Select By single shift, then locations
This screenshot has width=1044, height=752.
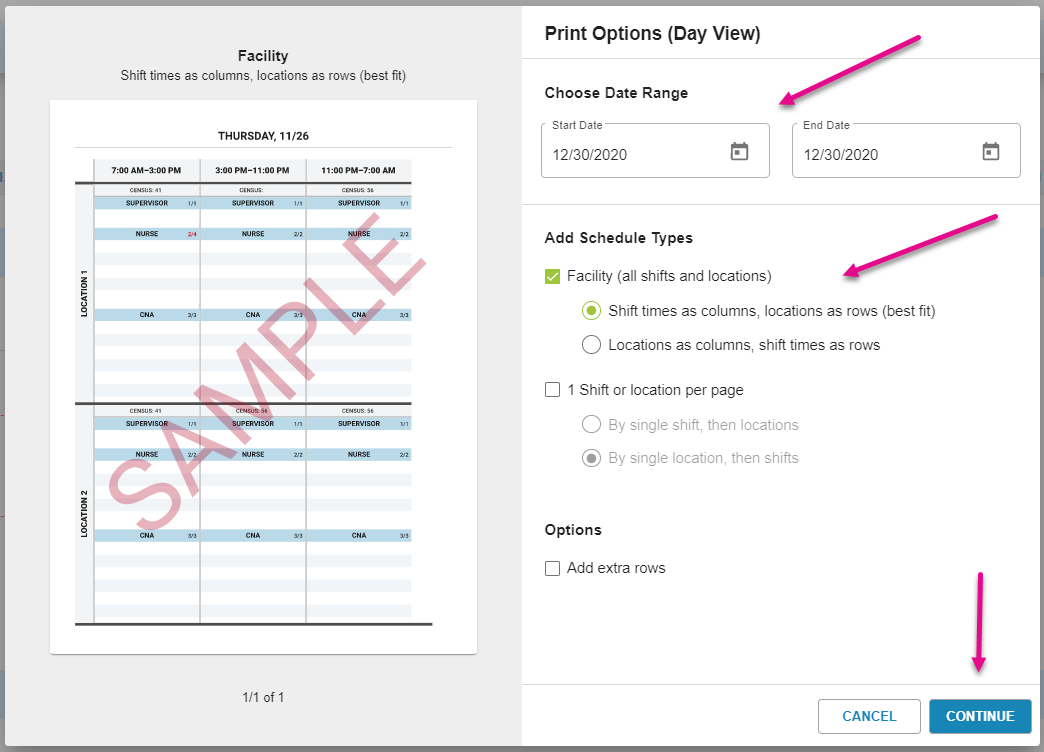[591, 425]
